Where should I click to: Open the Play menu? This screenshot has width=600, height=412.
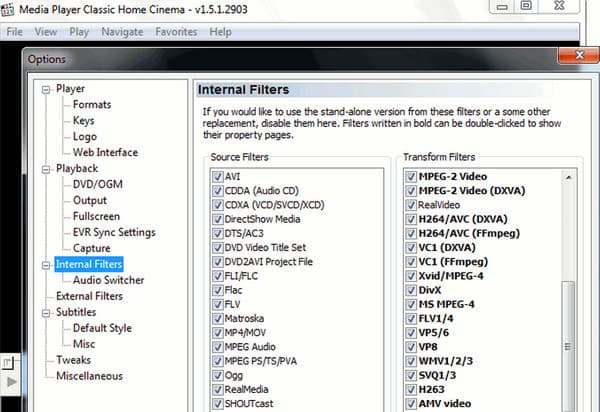79,32
